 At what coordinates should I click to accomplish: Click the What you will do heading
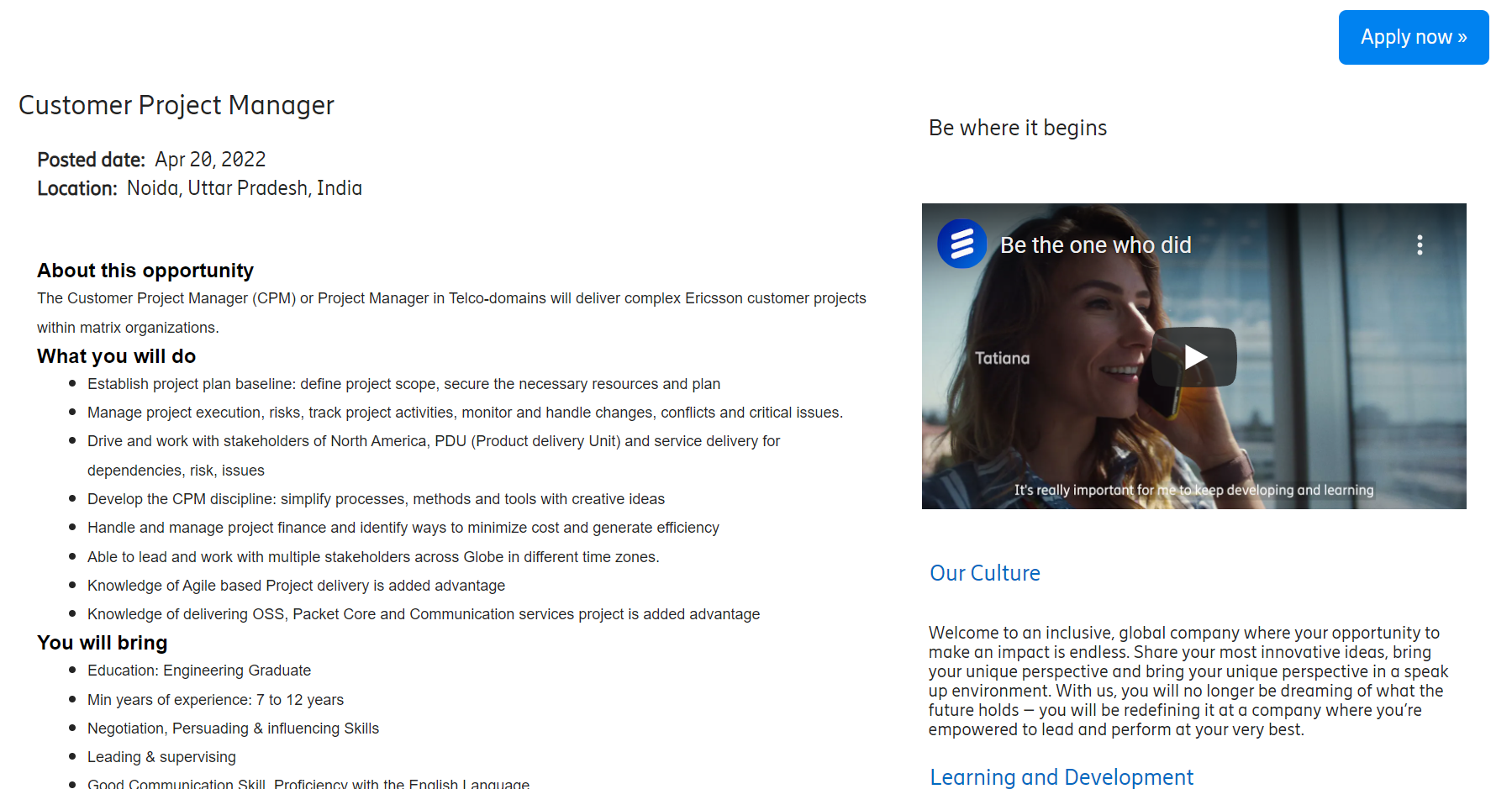(x=116, y=356)
